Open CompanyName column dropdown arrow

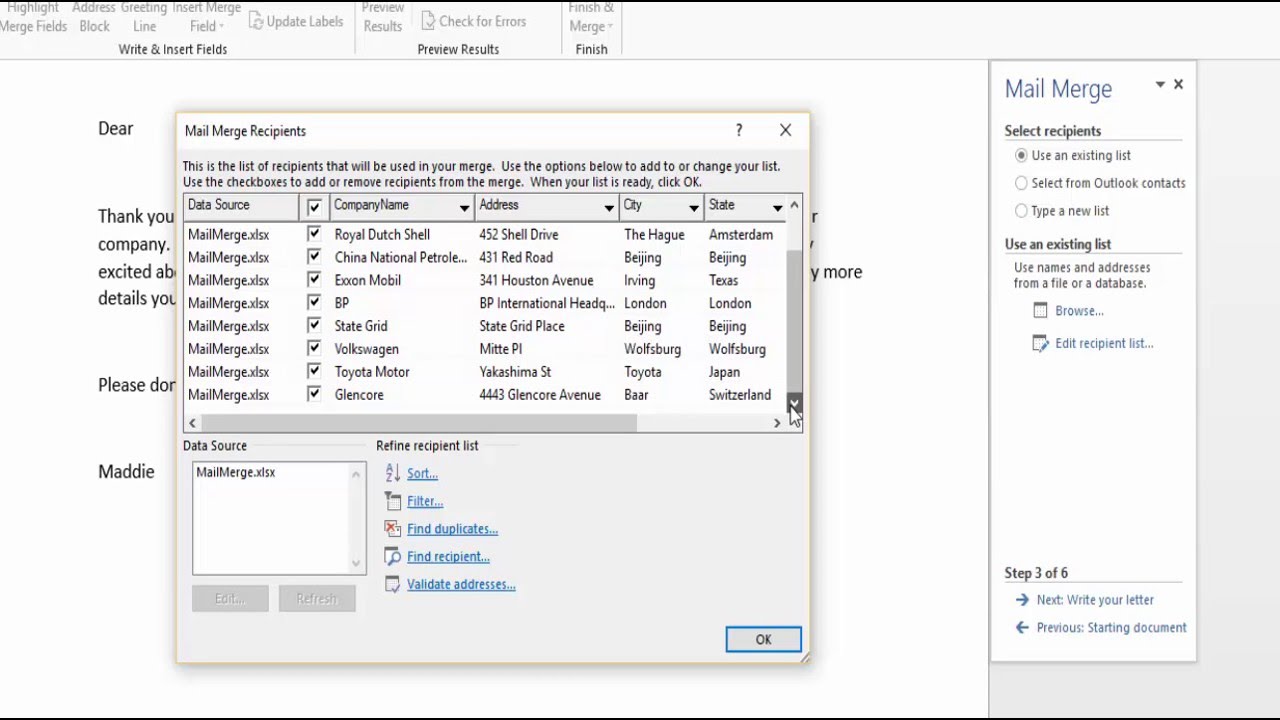tap(464, 207)
